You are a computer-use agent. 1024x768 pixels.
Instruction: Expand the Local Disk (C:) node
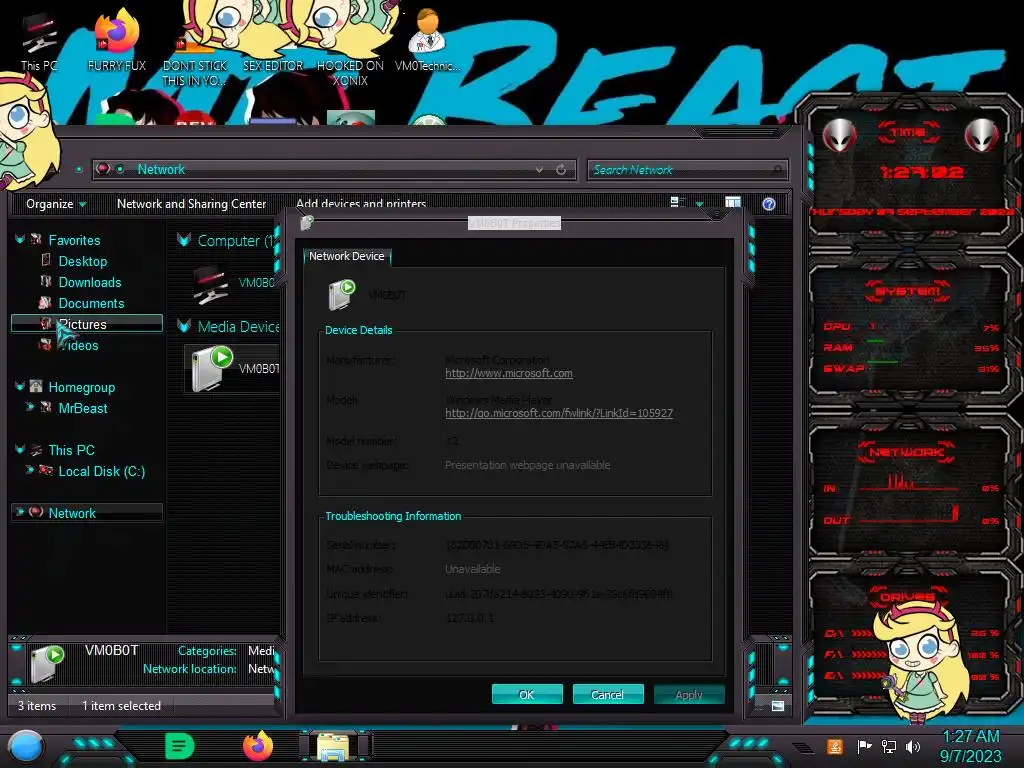[29, 470]
